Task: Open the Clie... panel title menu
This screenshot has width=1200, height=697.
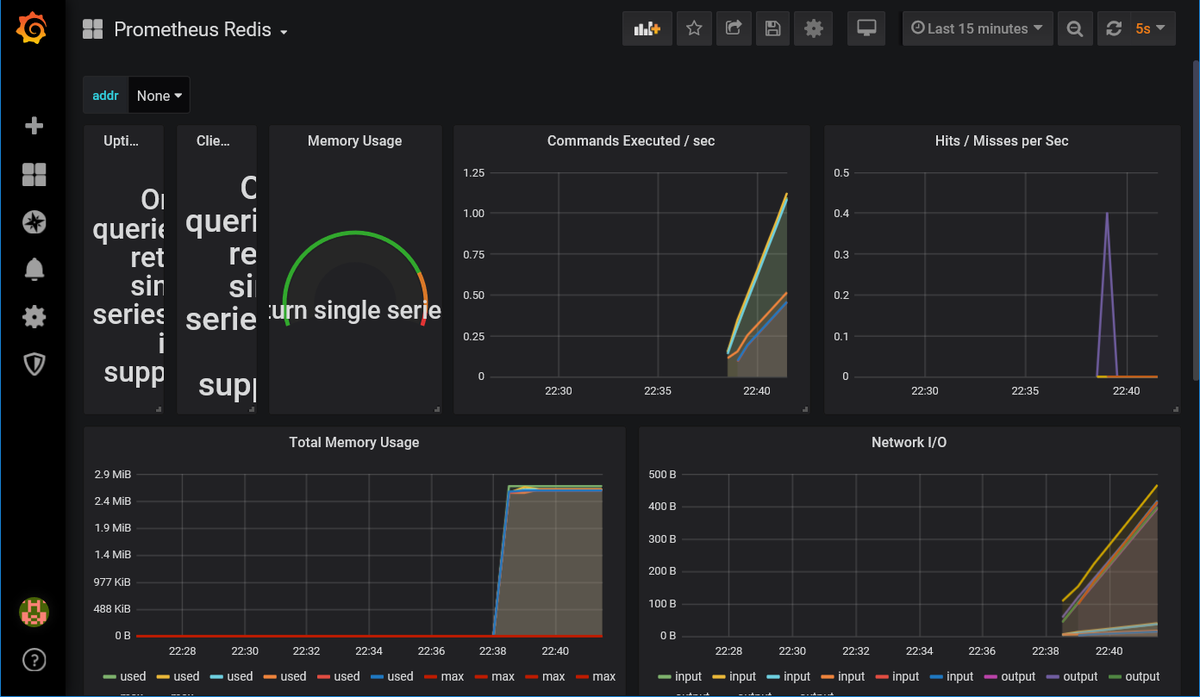Action: pos(213,141)
